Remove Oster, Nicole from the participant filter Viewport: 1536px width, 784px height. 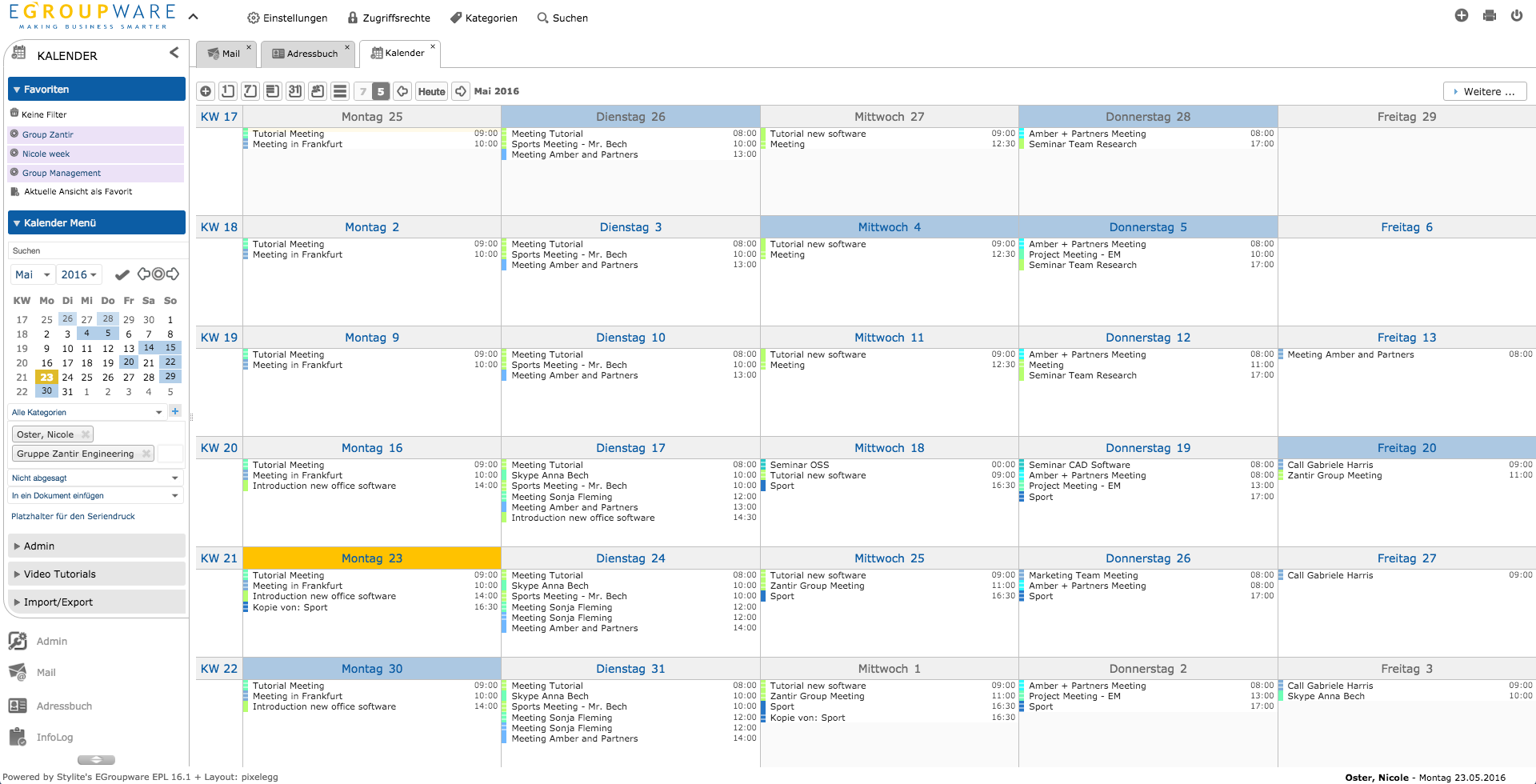pos(86,434)
